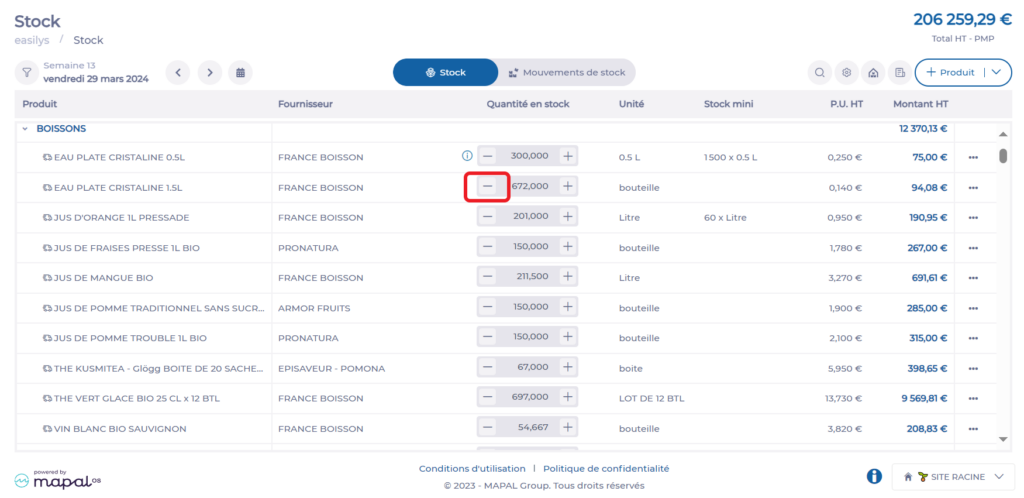The width and height of the screenshot is (1024, 498).
Task: Increase quantity of EAU PLATE CRISTALINE 0.5L
Action: (x=568, y=157)
